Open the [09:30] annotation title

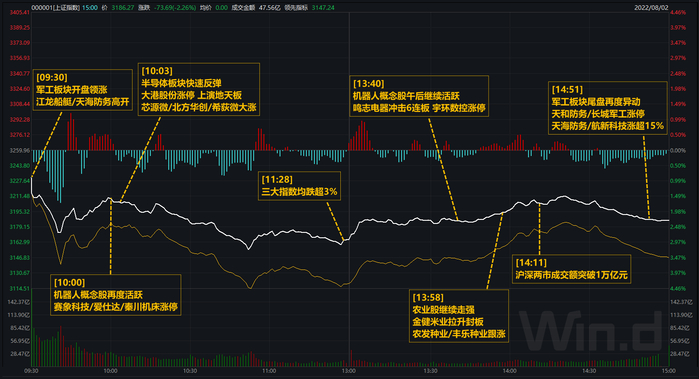52,78
